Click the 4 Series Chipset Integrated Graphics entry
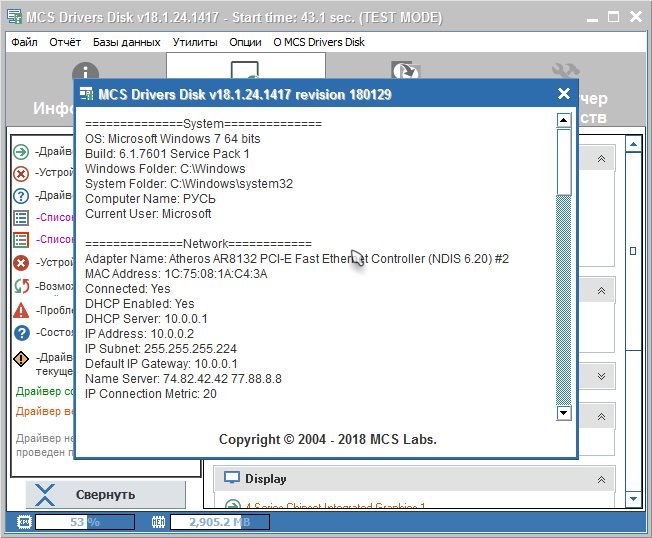652x538 pixels. pos(335,506)
